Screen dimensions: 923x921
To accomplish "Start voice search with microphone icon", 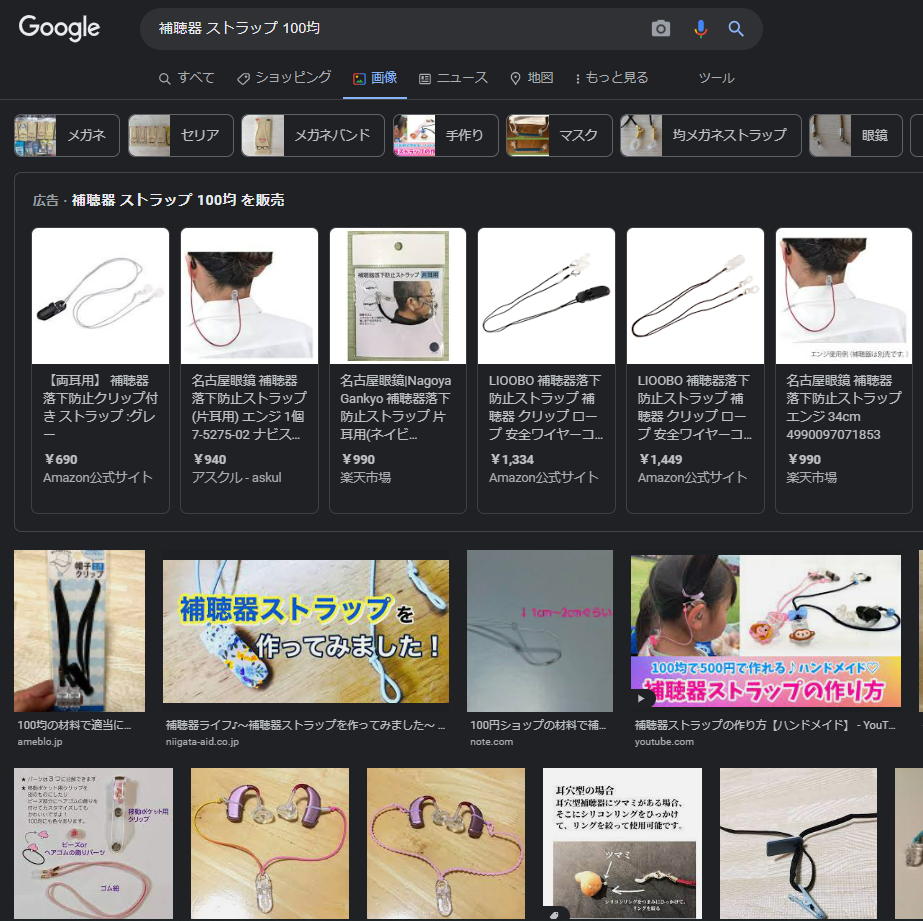I will pos(700,29).
